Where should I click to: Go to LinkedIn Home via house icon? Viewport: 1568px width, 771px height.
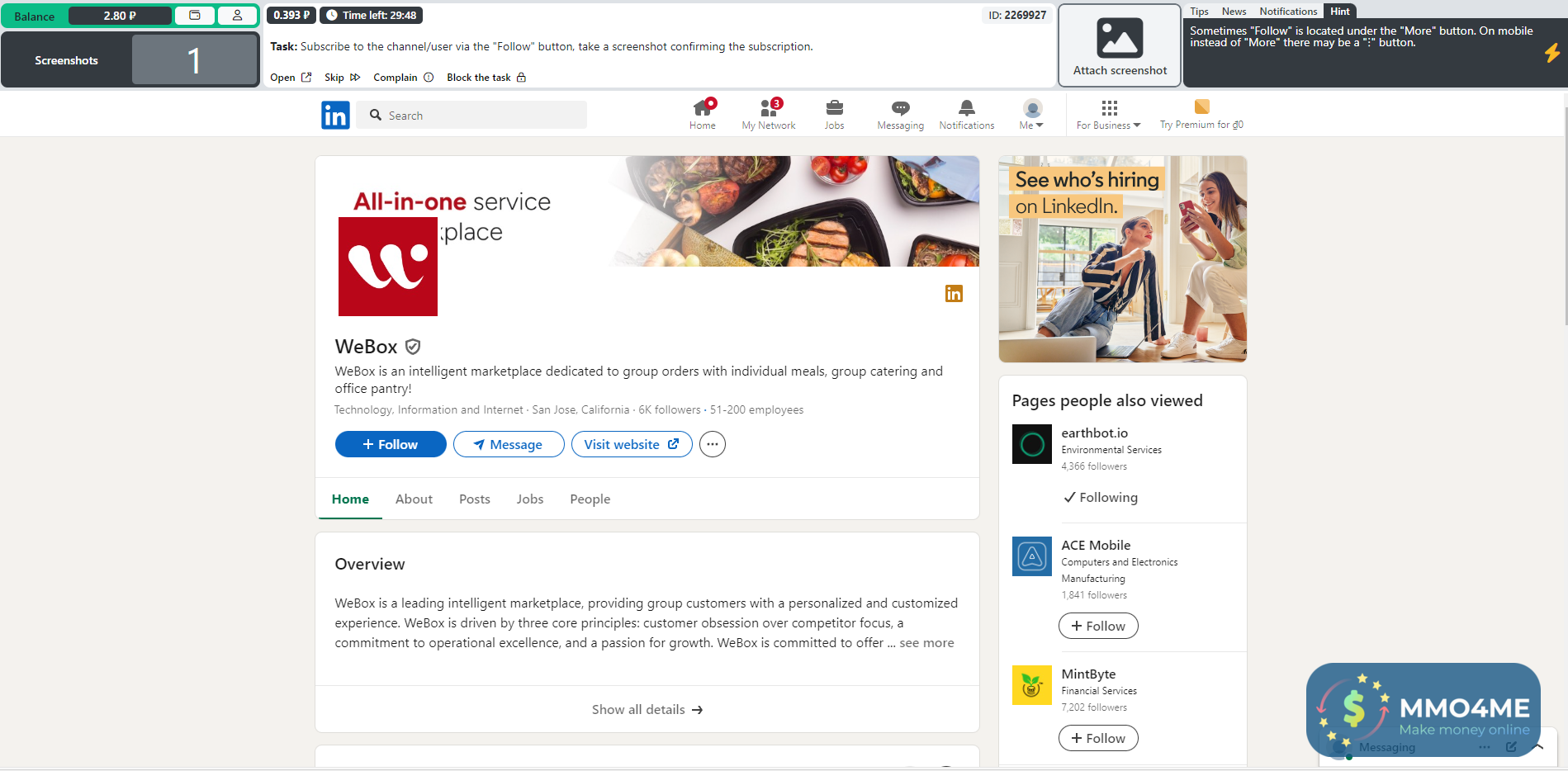pos(703,115)
